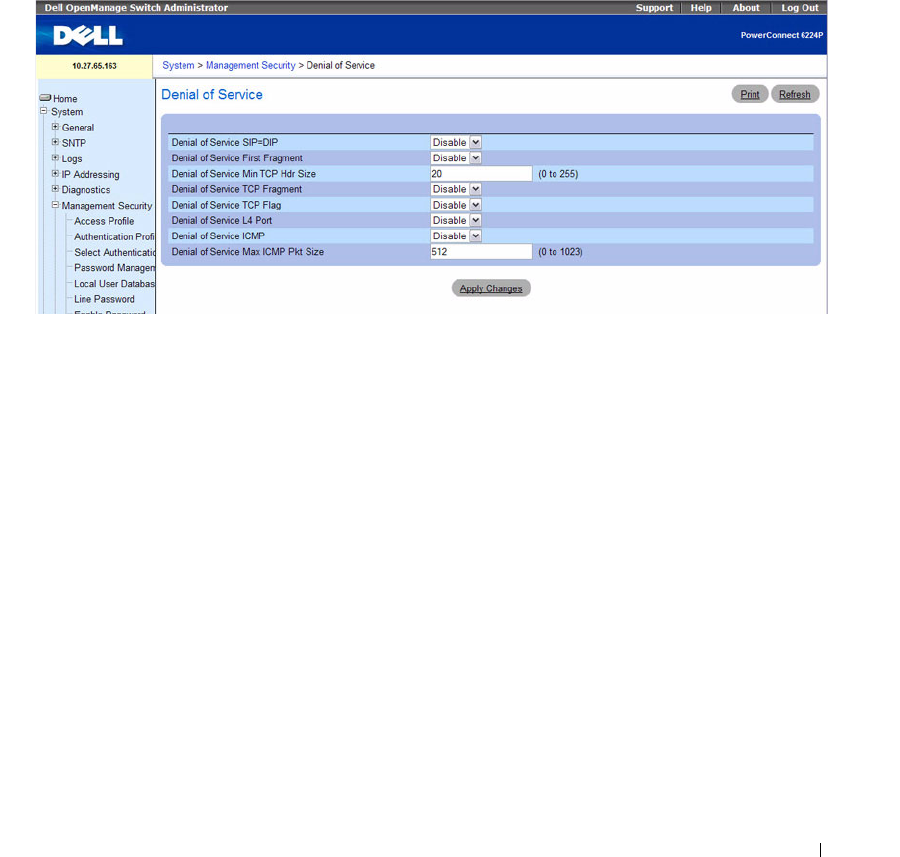Open Local User Database tree item
This screenshot has height=857, width=900.
point(114,284)
